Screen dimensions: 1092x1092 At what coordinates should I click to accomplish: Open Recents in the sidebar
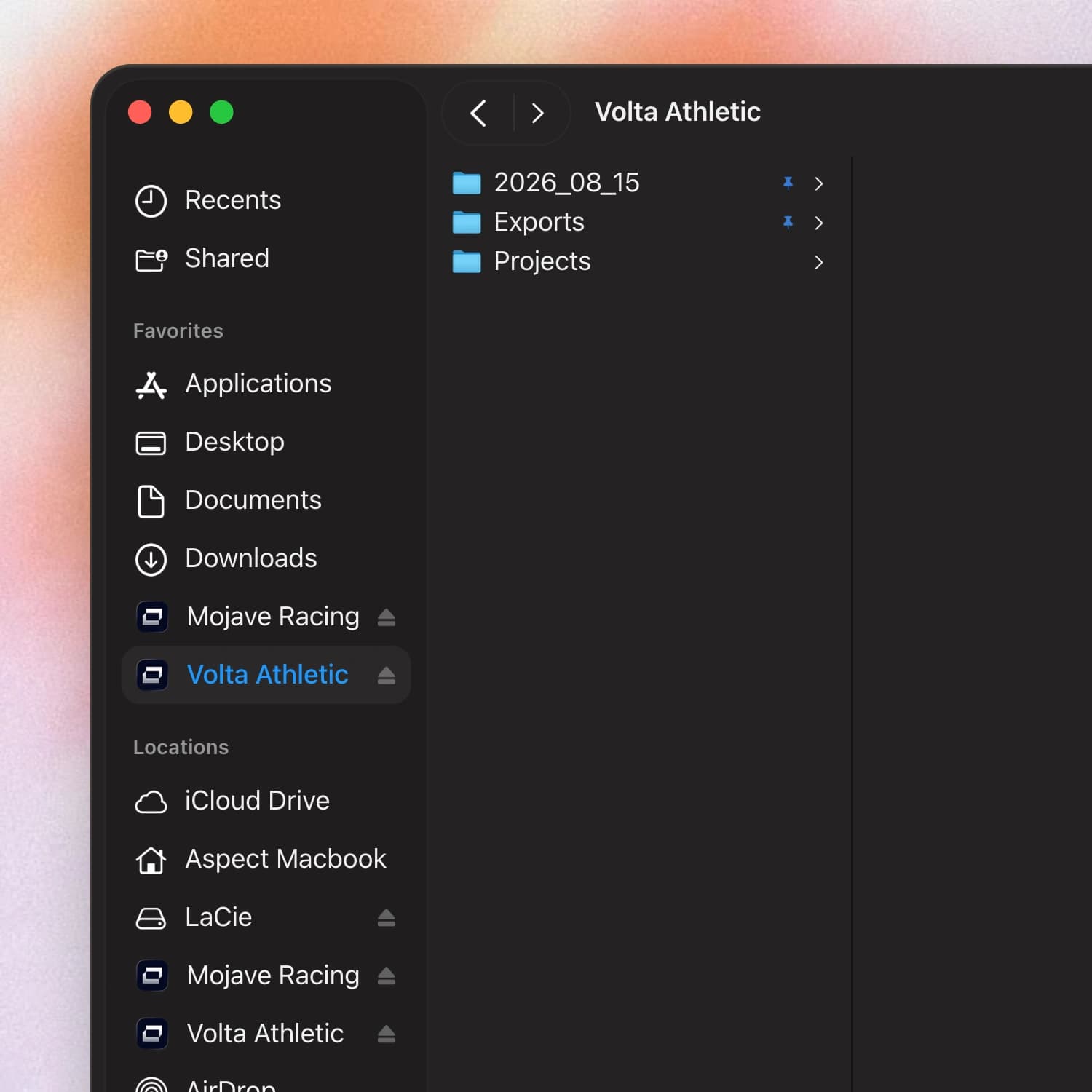(x=266, y=200)
